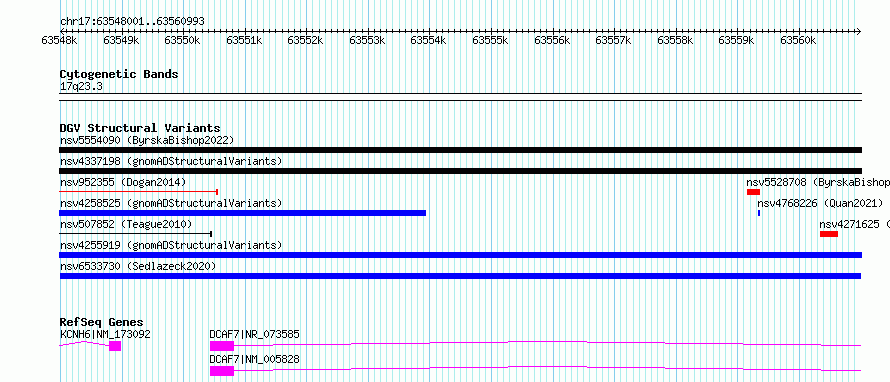Select the 17q23.3 band label
Image resolution: width=890 pixels, height=382 pixels.
click(x=81, y=87)
